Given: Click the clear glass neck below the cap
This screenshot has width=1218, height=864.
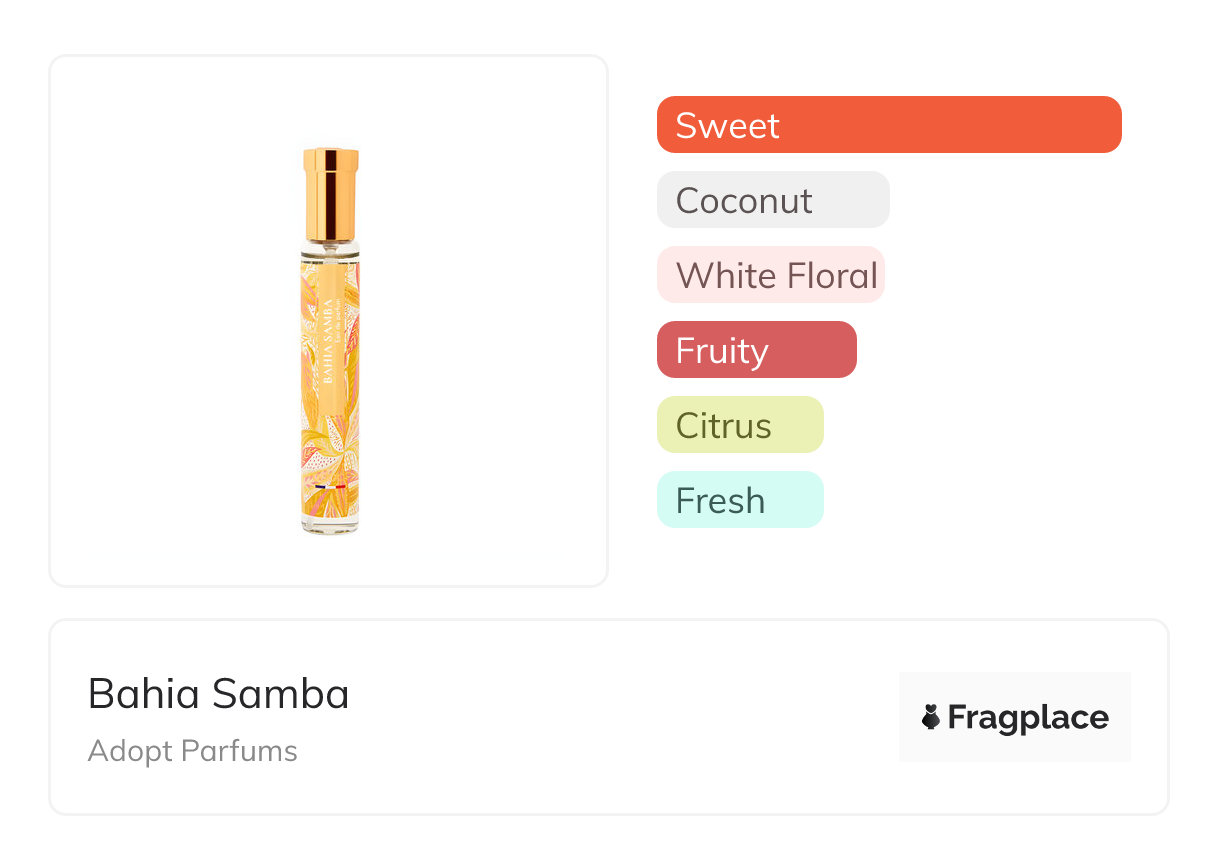Looking at the screenshot, I should pos(331,246).
